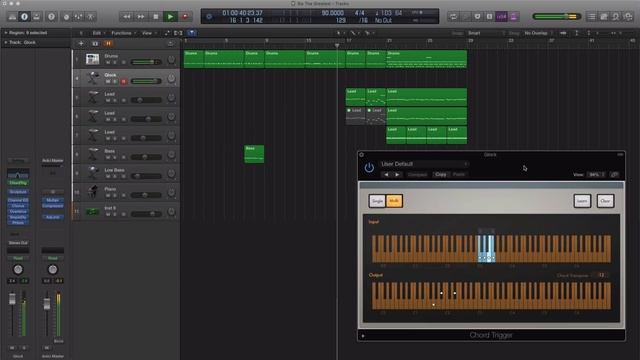This screenshot has height=360, width=640.
Task: Disable record on the Glock track
Action: pyautogui.click(x=124, y=82)
